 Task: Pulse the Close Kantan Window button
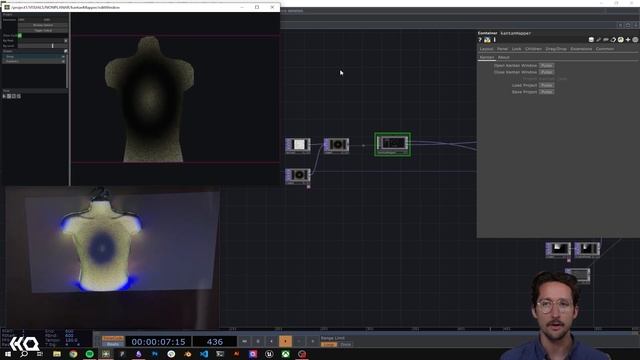547,72
